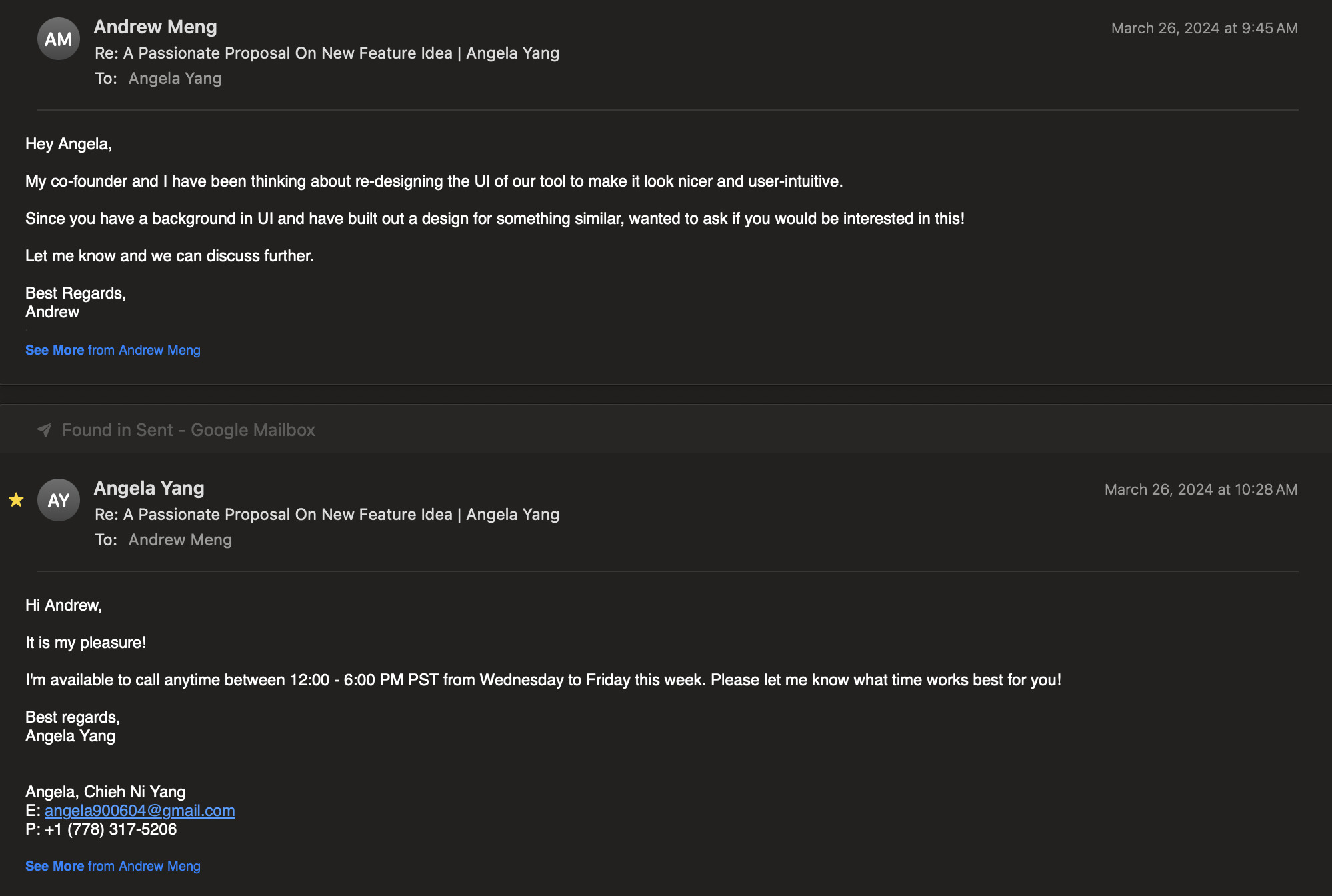Click the "Angela, Chieh Ni Yang" signature line
The height and width of the screenshot is (896, 1332).
[x=105, y=792]
